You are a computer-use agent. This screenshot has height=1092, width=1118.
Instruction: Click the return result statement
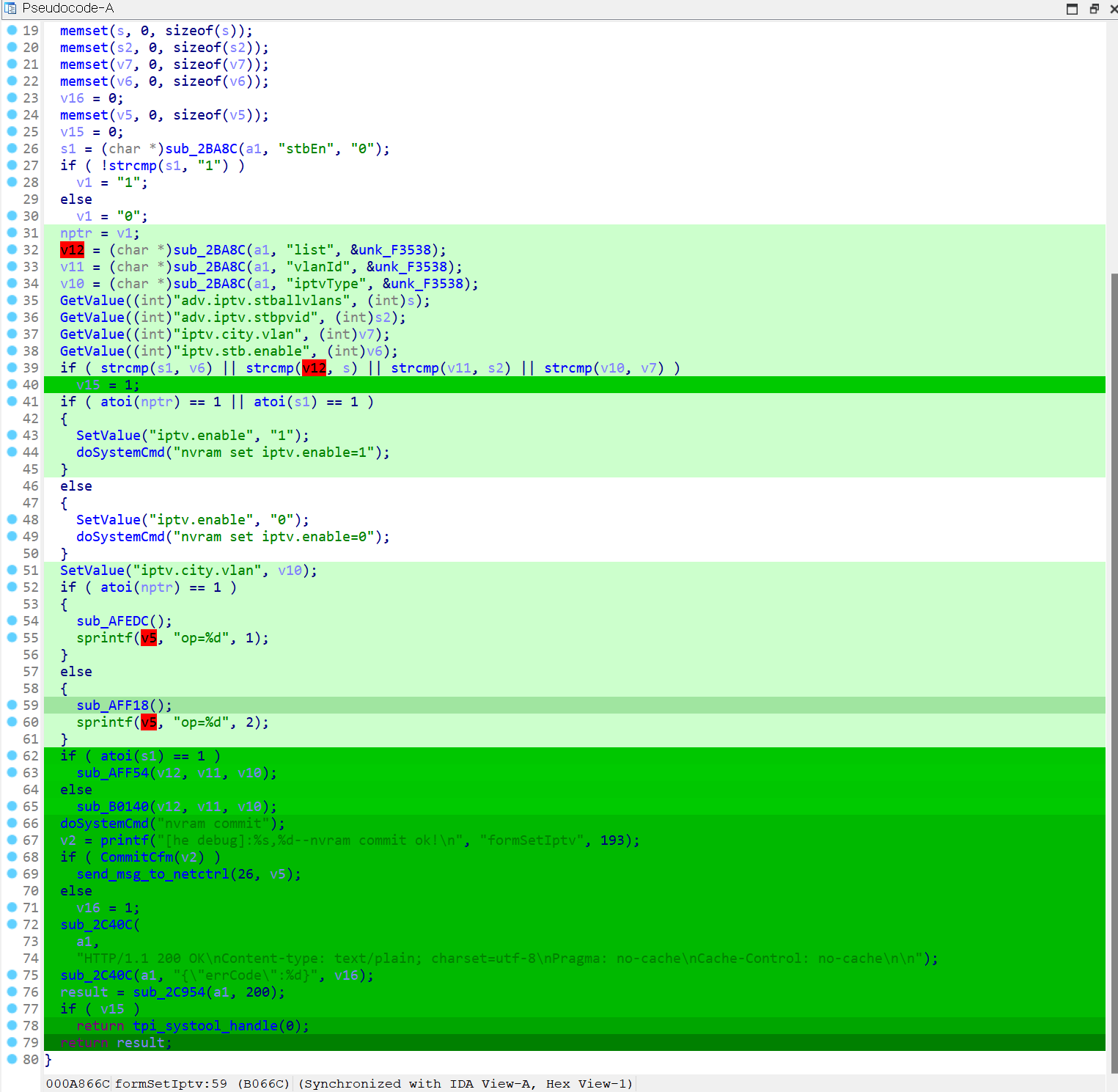(x=117, y=1043)
